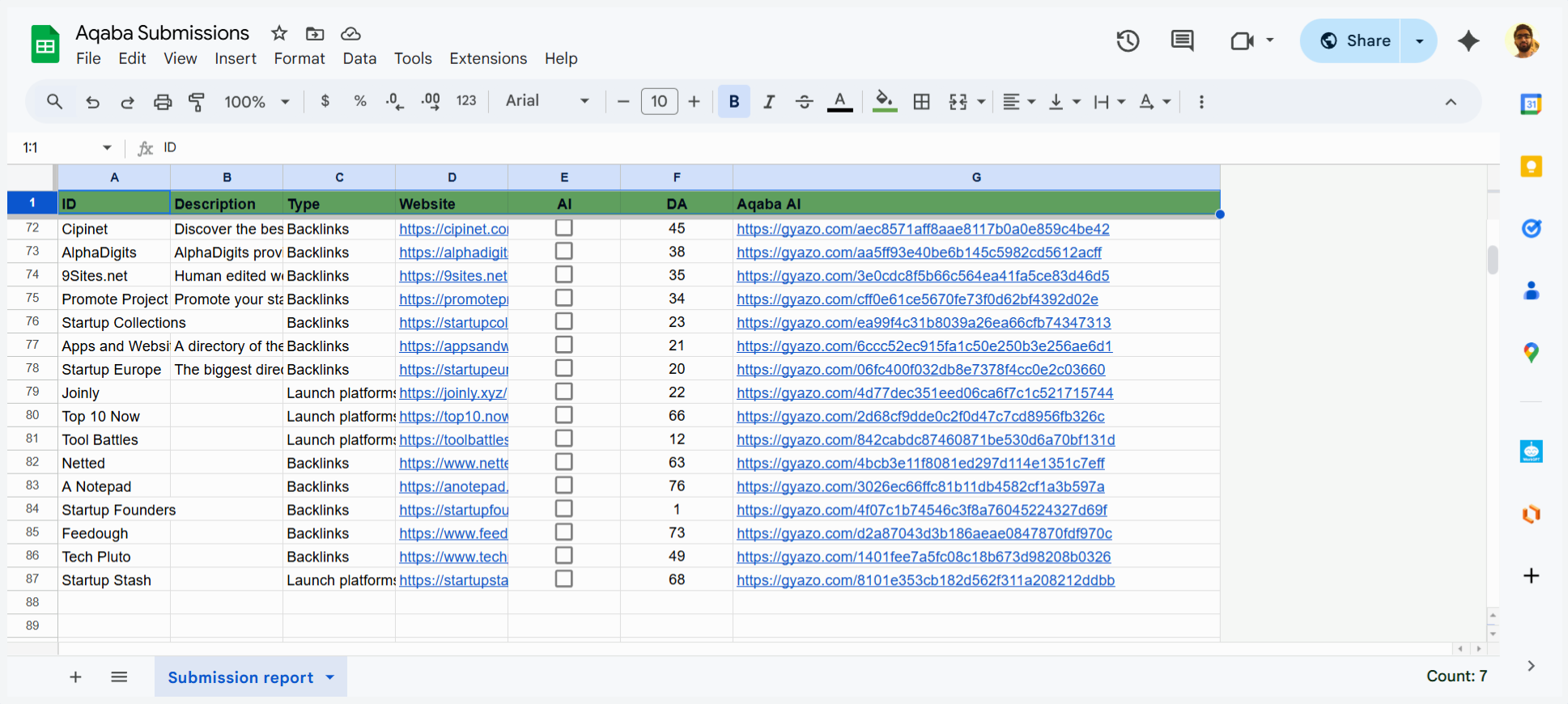This screenshot has height=704, width=1568.
Task: Tick the AI checkbox for AlphaDigits
Action: tap(564, 252)
